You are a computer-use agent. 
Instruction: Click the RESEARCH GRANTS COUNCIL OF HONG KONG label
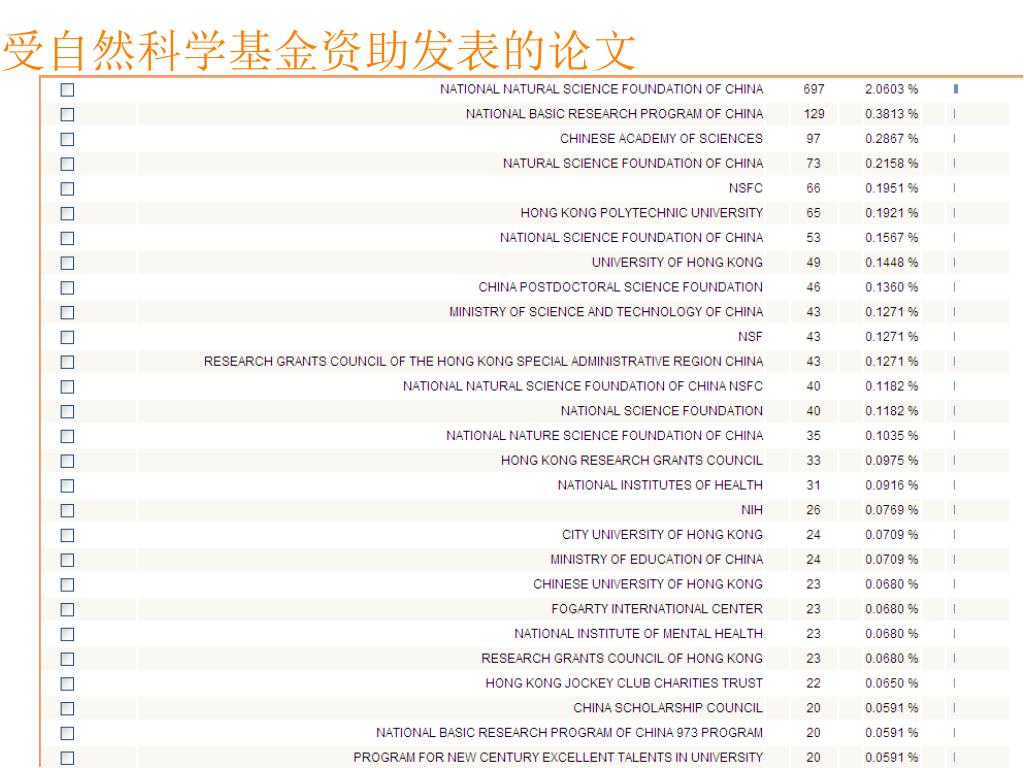pyautogui.click(x=622, y=658)
